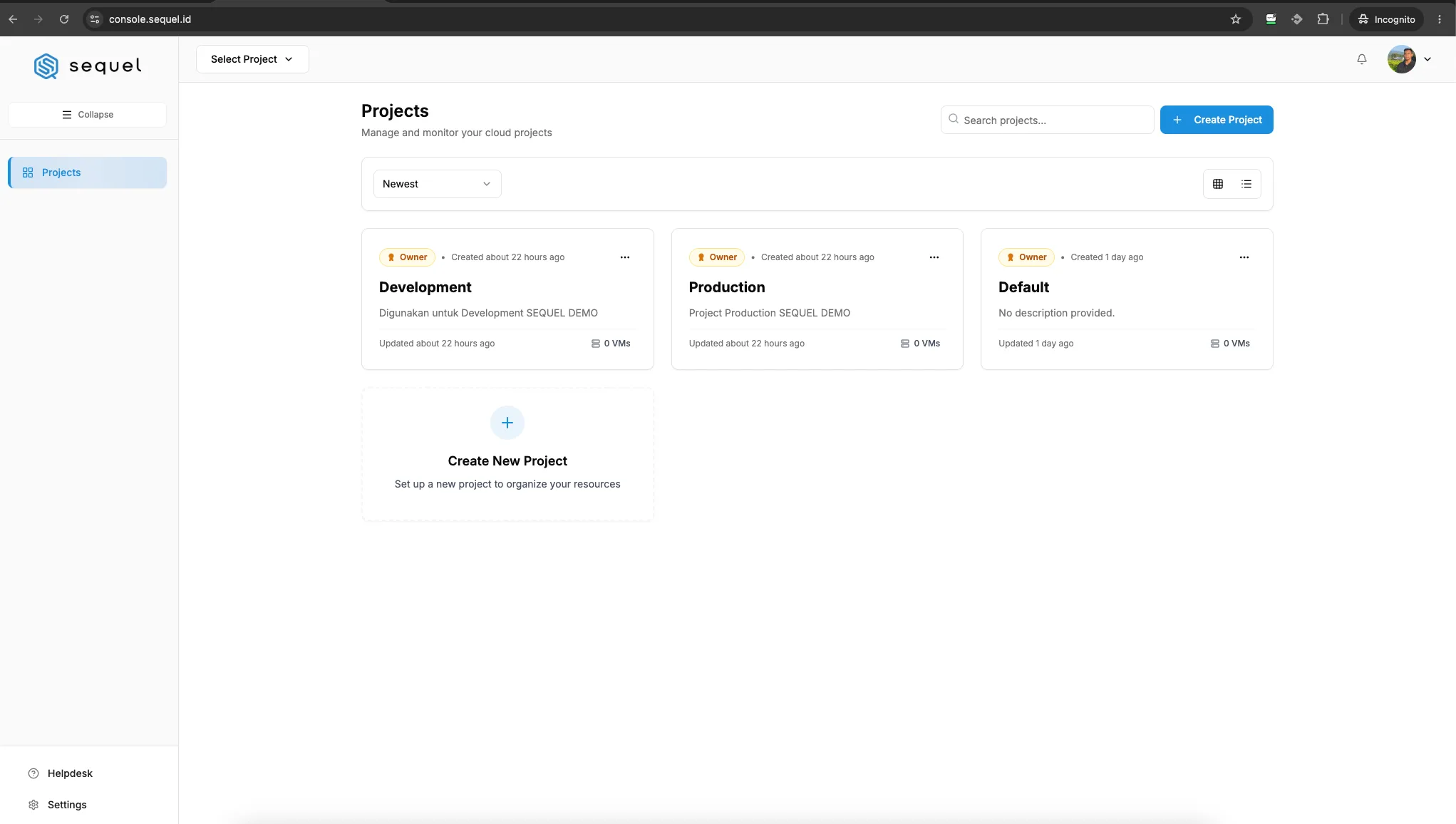This screenshot has width=1456, height=824.
Task: Click the Sequel logo
Action: click(88, 66)
